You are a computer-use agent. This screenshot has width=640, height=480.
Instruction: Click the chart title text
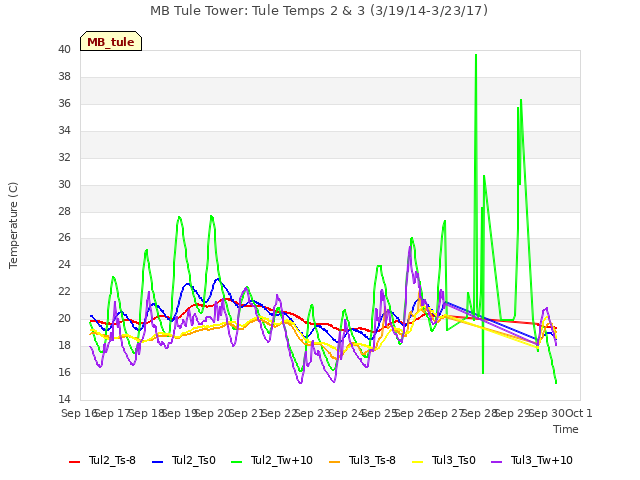point(319,11)
